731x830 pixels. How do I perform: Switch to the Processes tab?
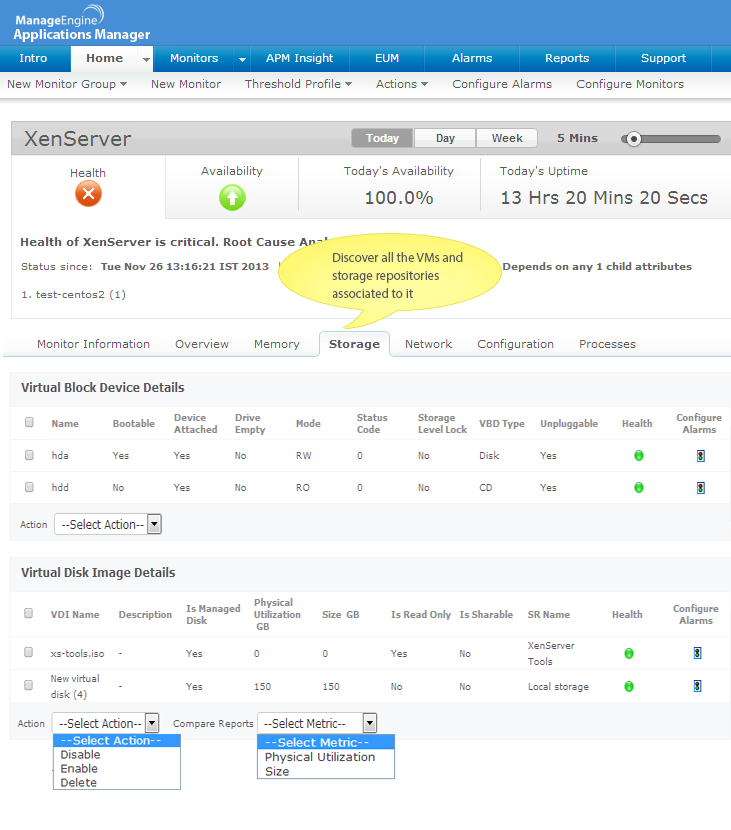tap(607, 344)
